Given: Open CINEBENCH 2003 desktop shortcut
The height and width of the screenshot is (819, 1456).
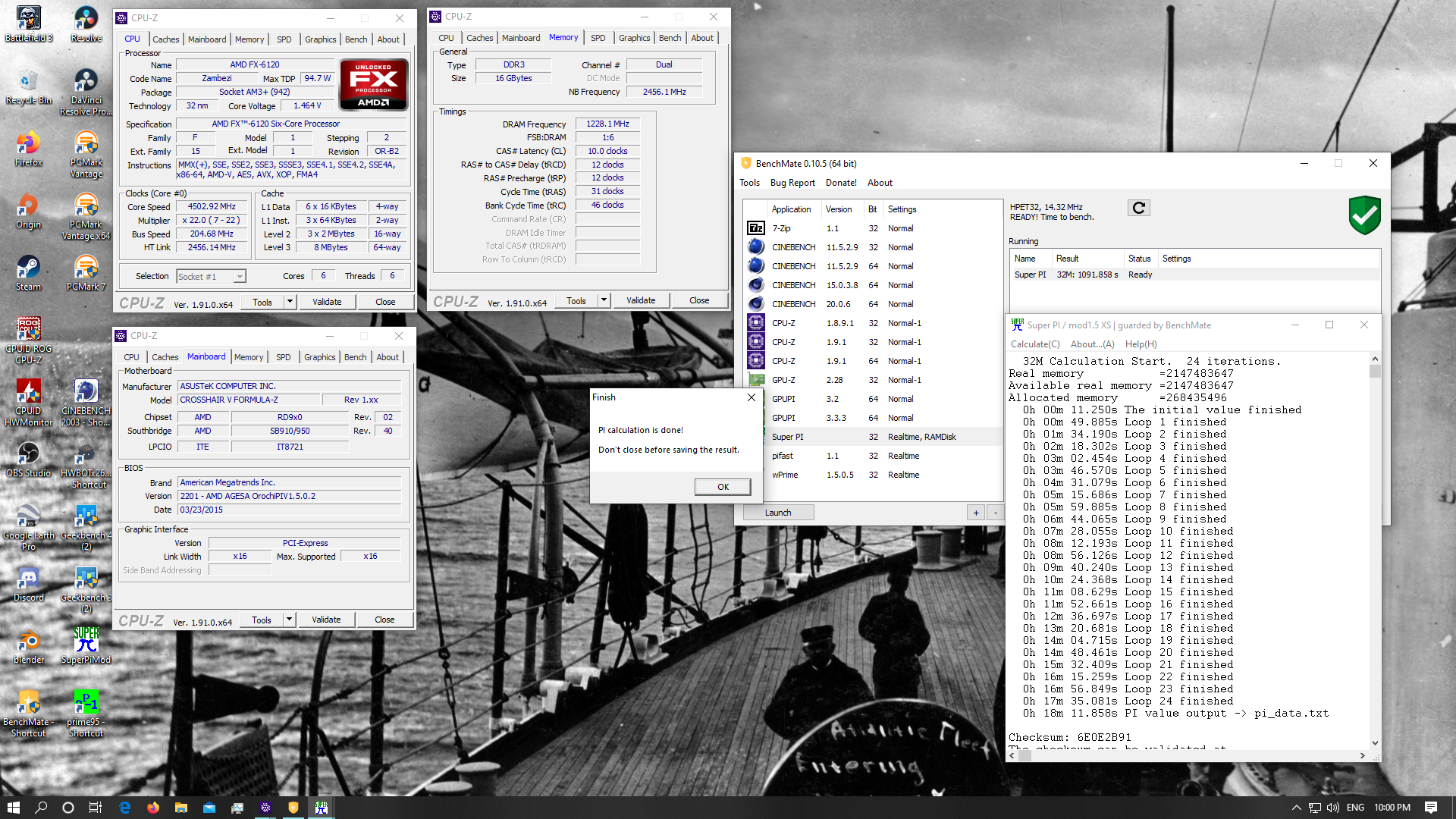Looking at the screenshot, I should [86, 403].
